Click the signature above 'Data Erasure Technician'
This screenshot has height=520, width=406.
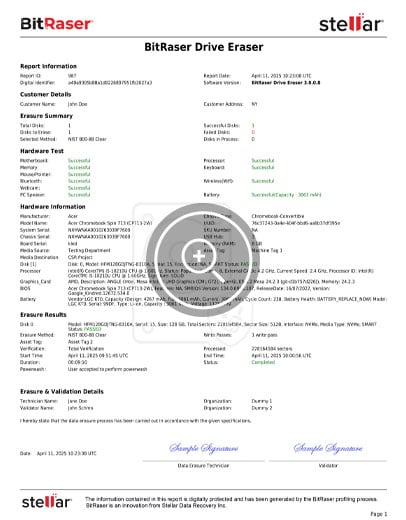pos(203,448)
